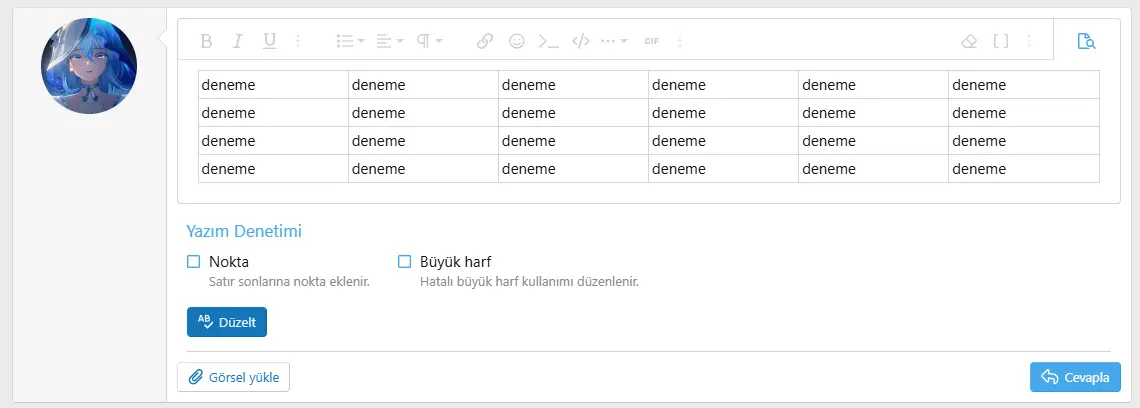
Task: Open more text options beside Underline
Action: tap(298, 41)
